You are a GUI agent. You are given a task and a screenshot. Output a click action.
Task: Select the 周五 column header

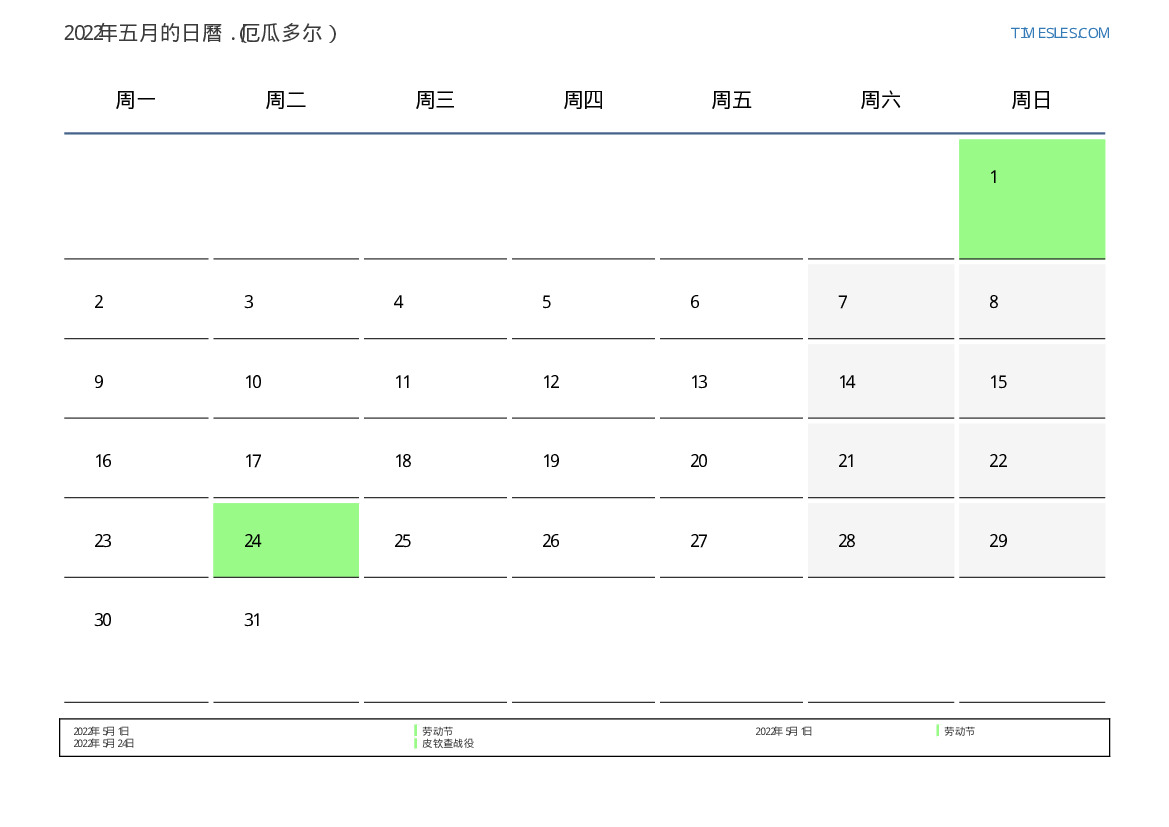(731, 99)
